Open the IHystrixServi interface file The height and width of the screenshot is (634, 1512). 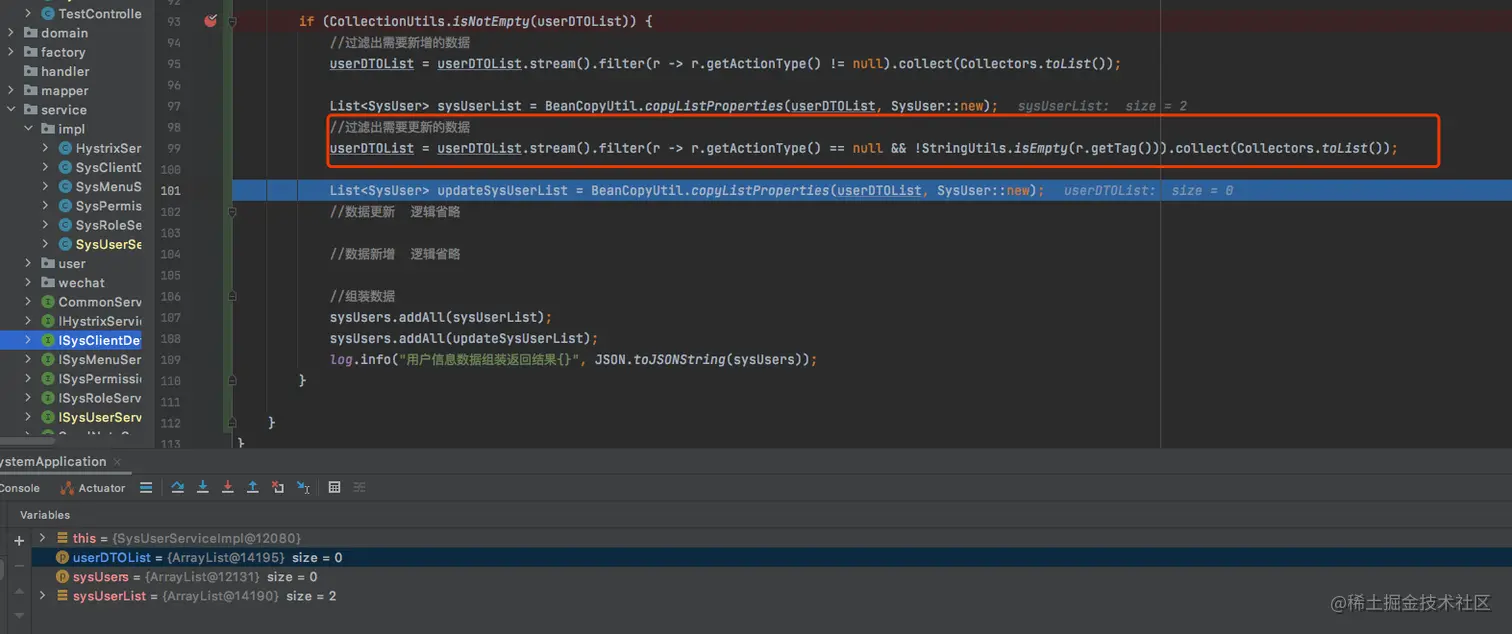[x=100, y=321]
